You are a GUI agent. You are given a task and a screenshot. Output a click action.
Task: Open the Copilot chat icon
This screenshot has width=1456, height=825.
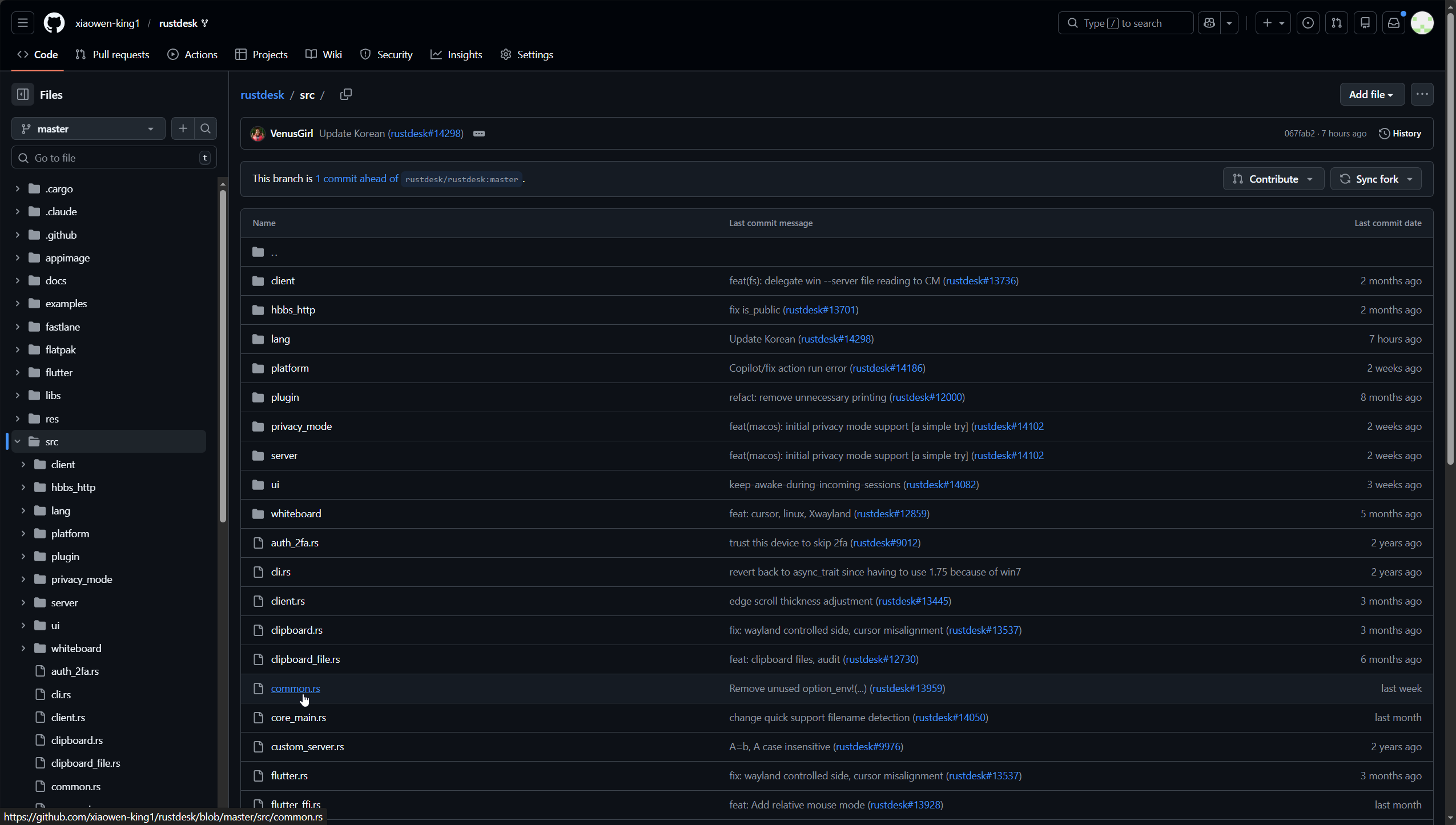pyautogui.click(x=1209, y=23)
